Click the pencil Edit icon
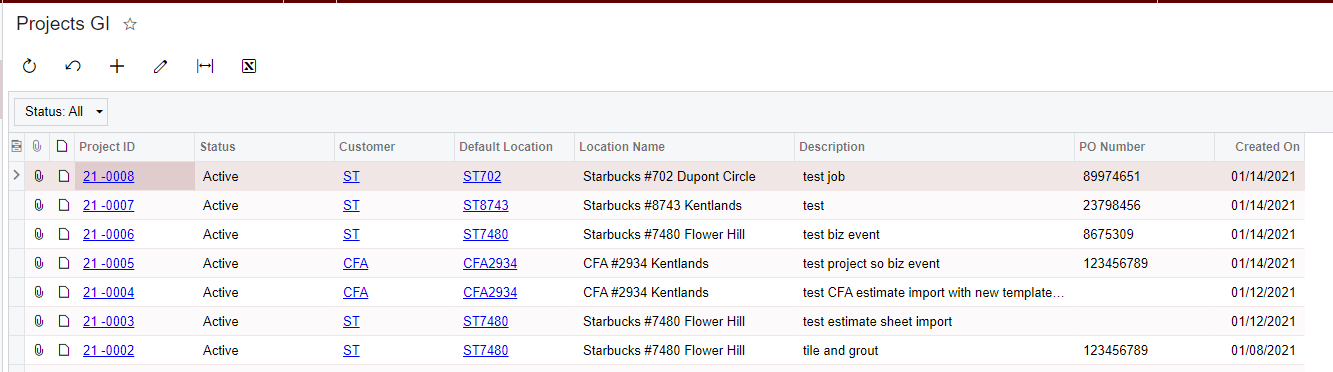The image size is (1333, 372). 161,66
